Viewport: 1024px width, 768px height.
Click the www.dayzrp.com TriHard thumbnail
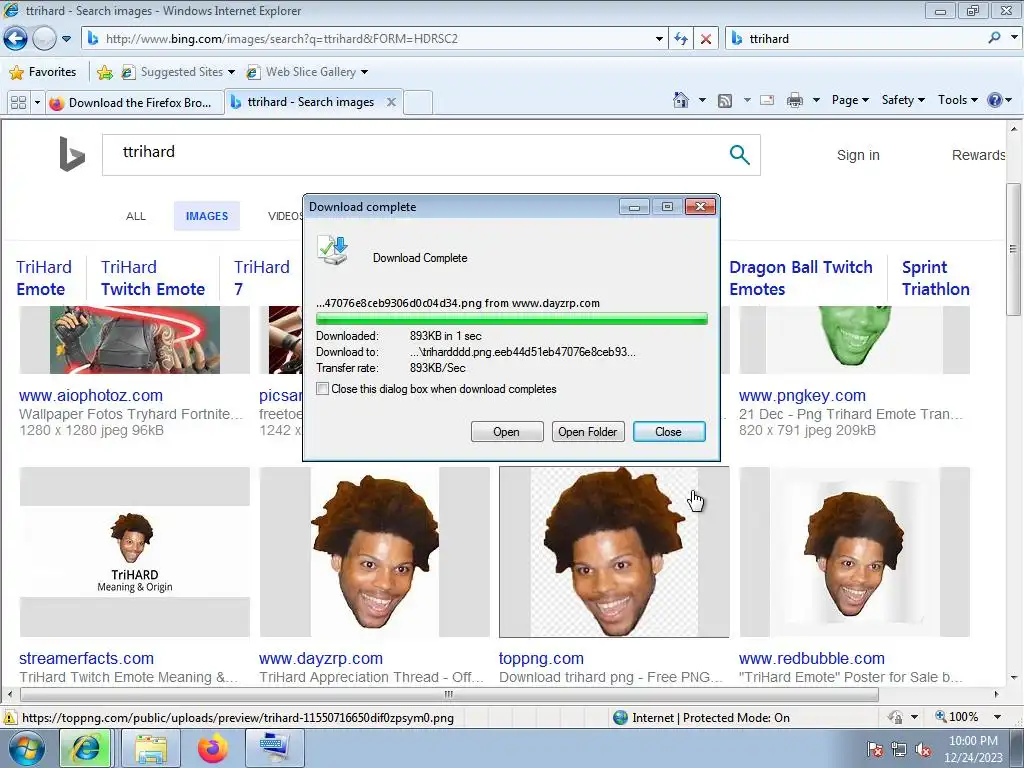click(x=374, y=552)
